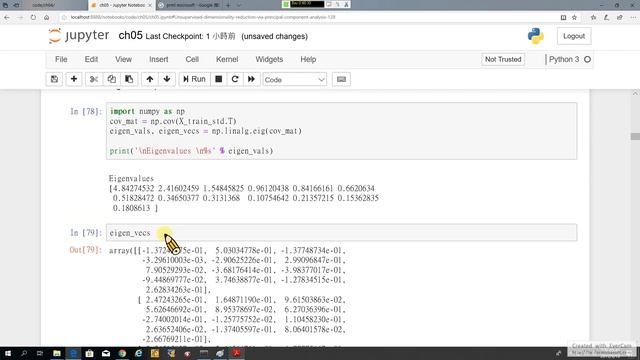Add this page to favorites with the star
The height and width of the screenshot is (360, 640).
coord(574,18)
